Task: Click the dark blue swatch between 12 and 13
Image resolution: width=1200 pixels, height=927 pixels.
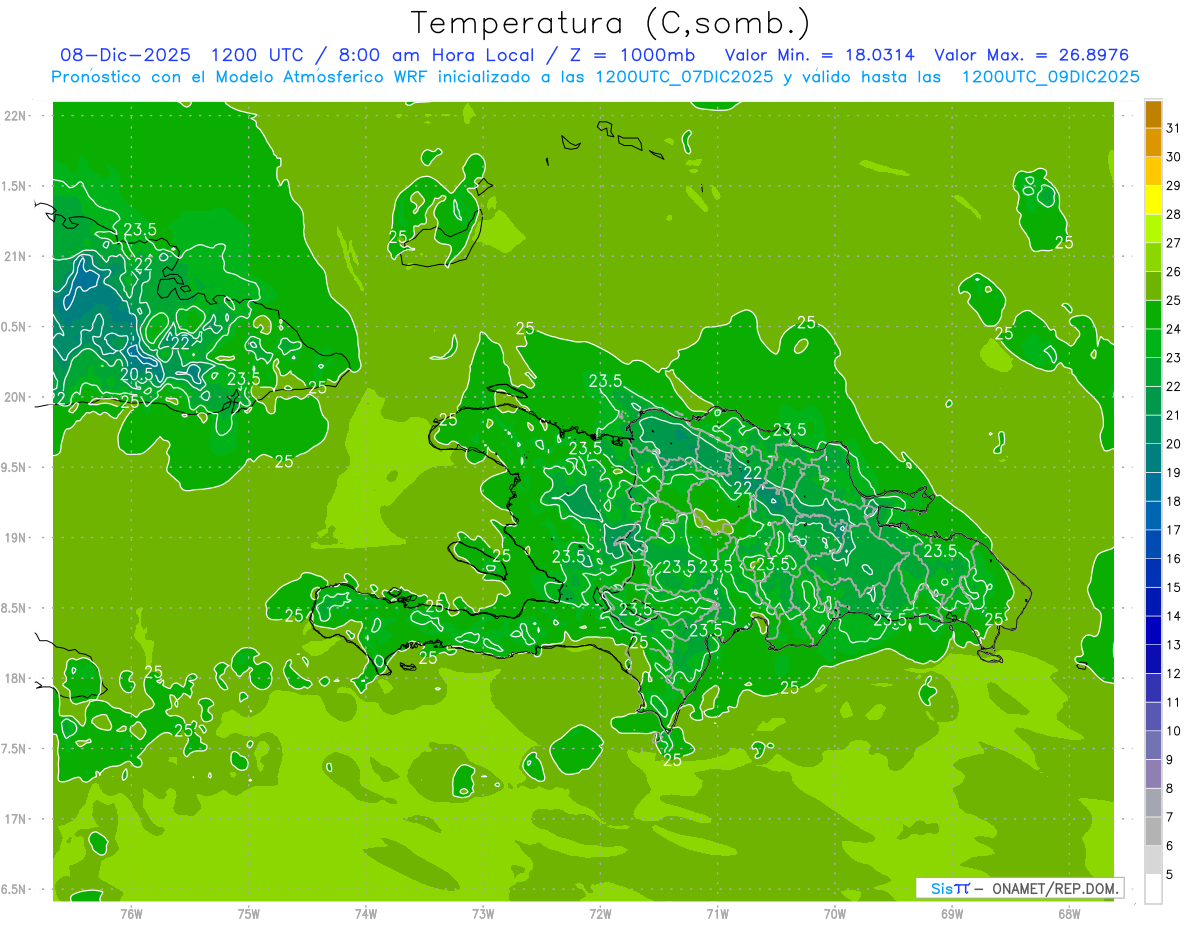Action: click(x=1153, y=659)
